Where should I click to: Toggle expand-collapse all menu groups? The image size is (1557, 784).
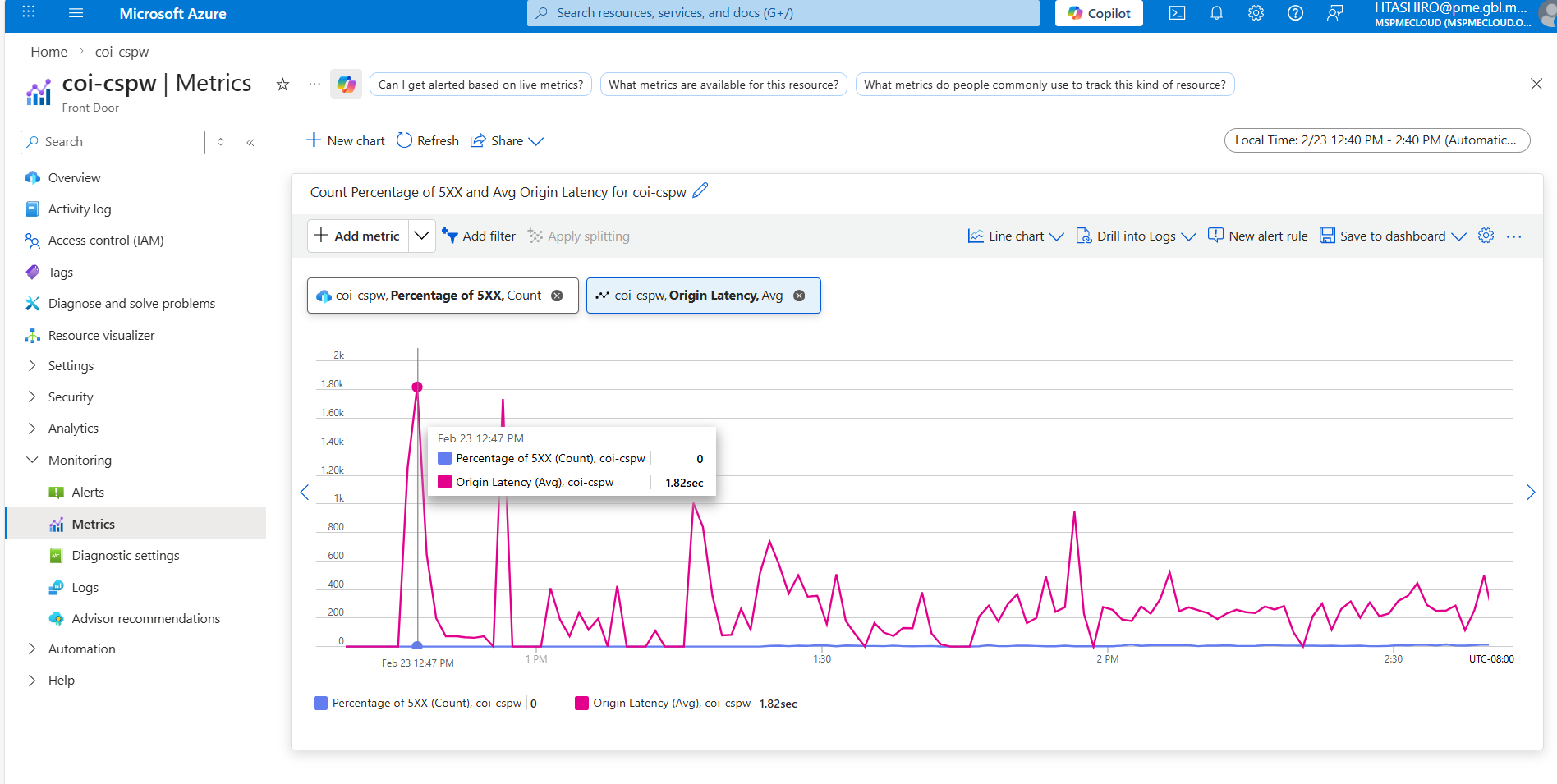click(221, 142)
